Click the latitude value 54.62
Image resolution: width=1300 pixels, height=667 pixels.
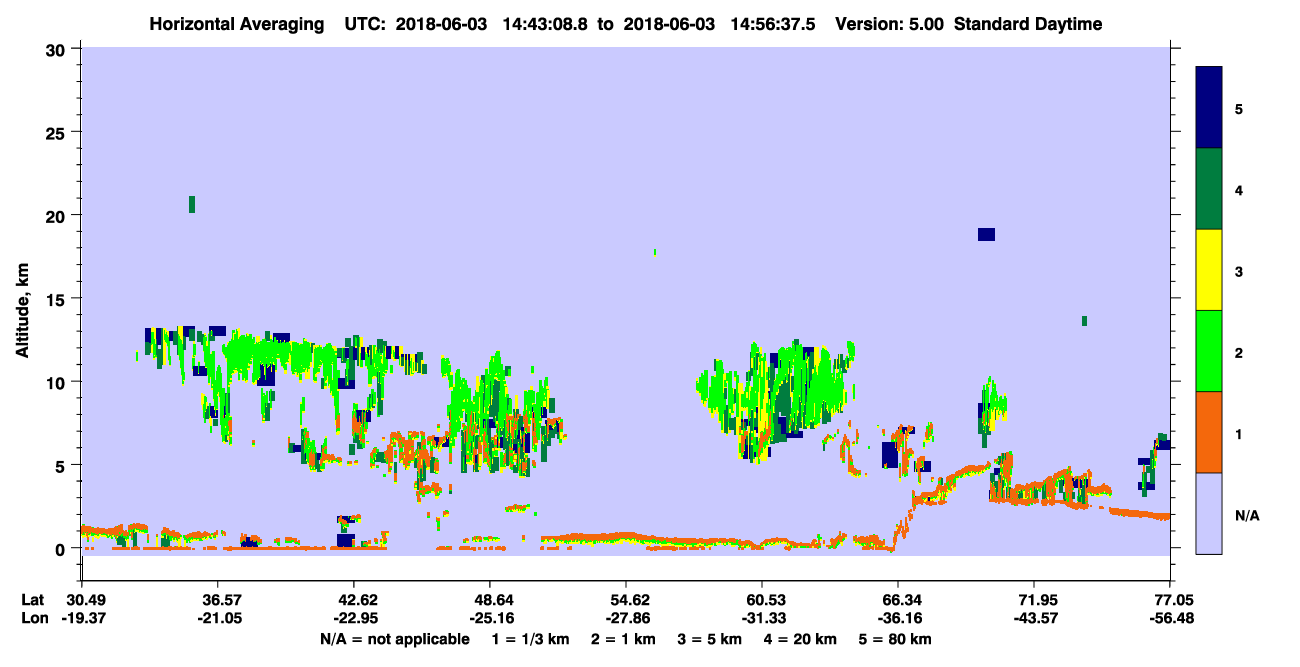coord(625,600)
